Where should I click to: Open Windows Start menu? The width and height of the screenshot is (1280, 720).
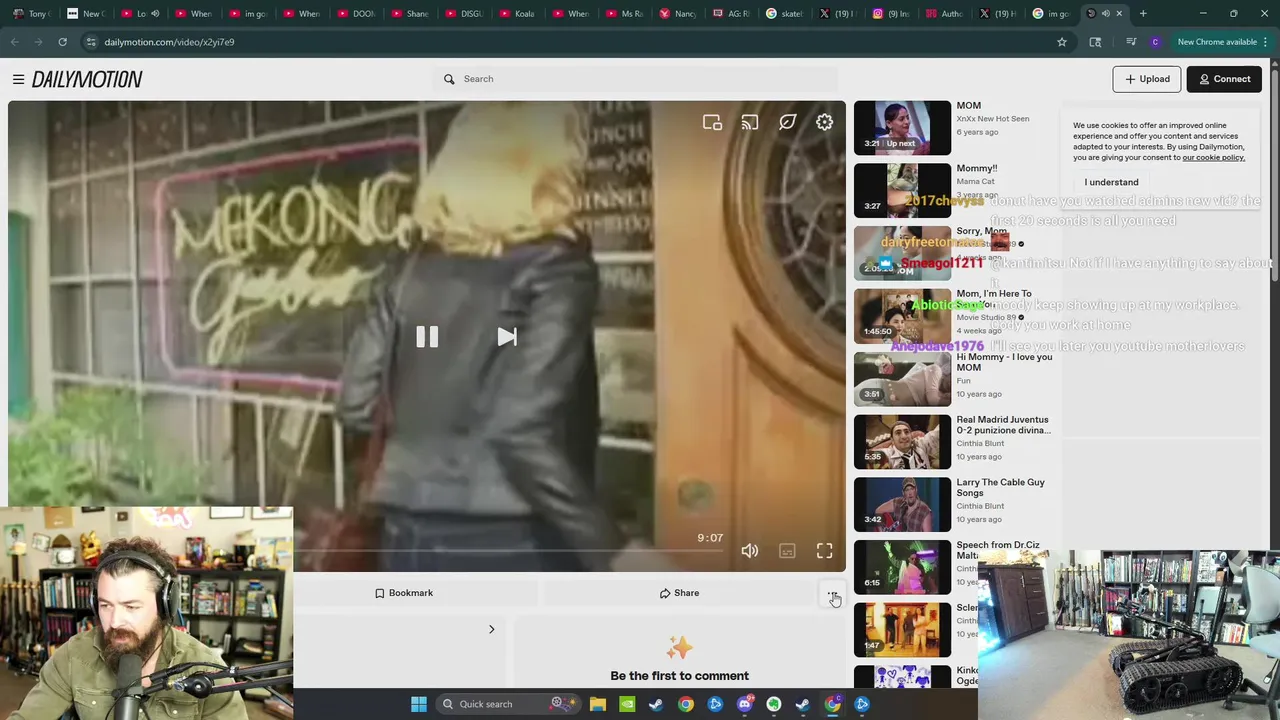[419, 704]
